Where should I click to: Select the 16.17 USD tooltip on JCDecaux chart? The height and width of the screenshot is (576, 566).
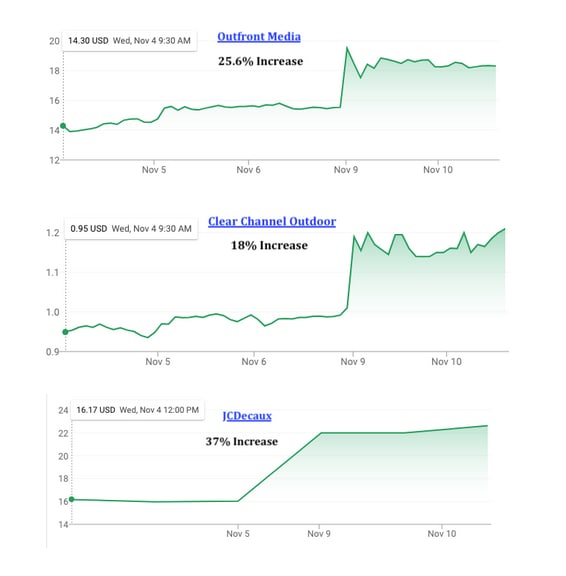point(137,410)
